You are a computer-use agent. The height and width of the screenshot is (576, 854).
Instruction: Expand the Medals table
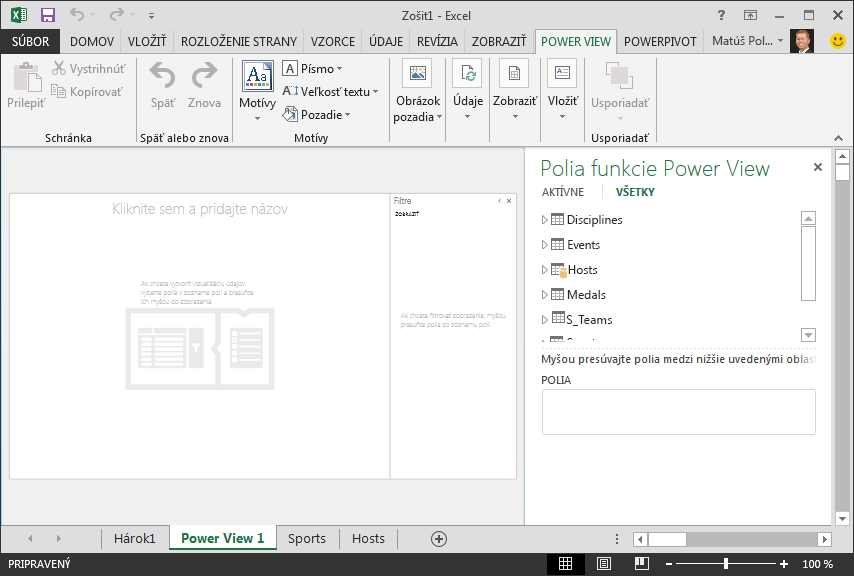[x=544, y=295]
